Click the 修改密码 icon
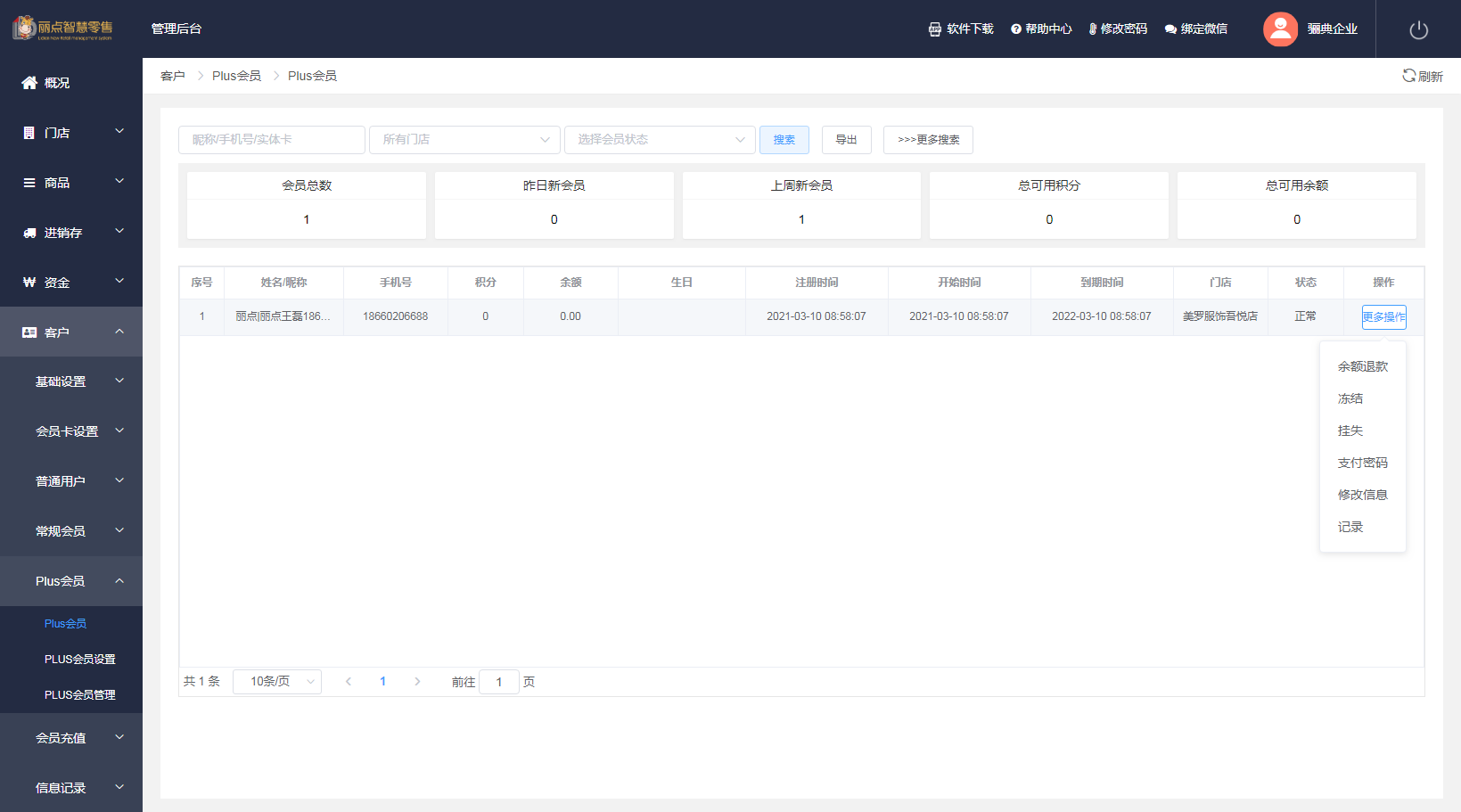This screenshot has height=812, width=1461. (1093, 29)
